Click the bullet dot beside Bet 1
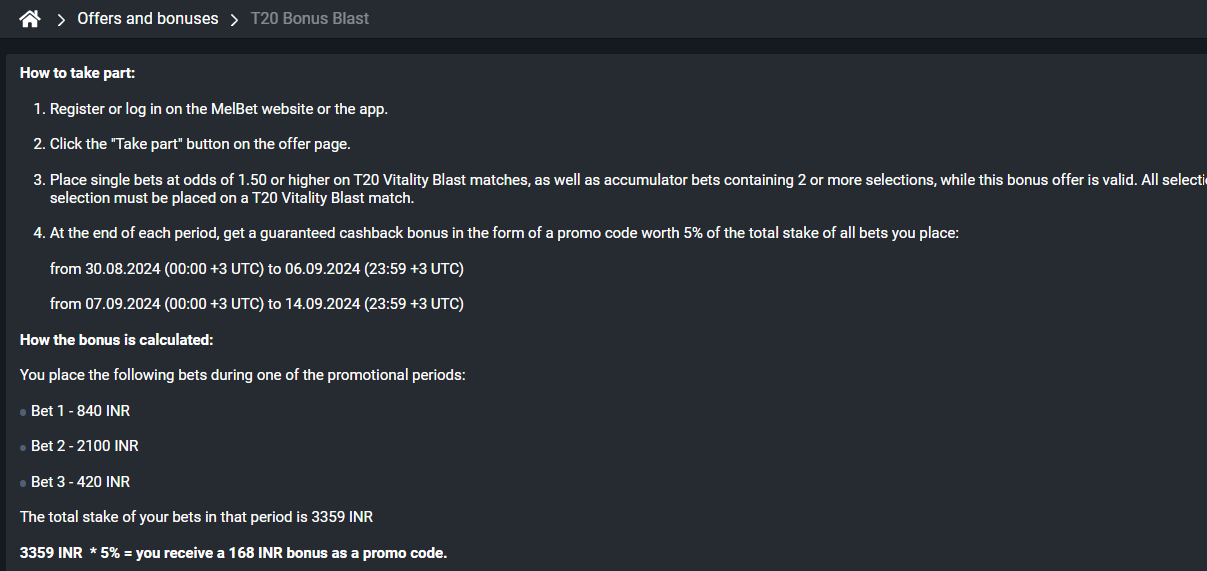This screenshot has height=571, width=1207. pyautogui.click(x=23, y=413)
